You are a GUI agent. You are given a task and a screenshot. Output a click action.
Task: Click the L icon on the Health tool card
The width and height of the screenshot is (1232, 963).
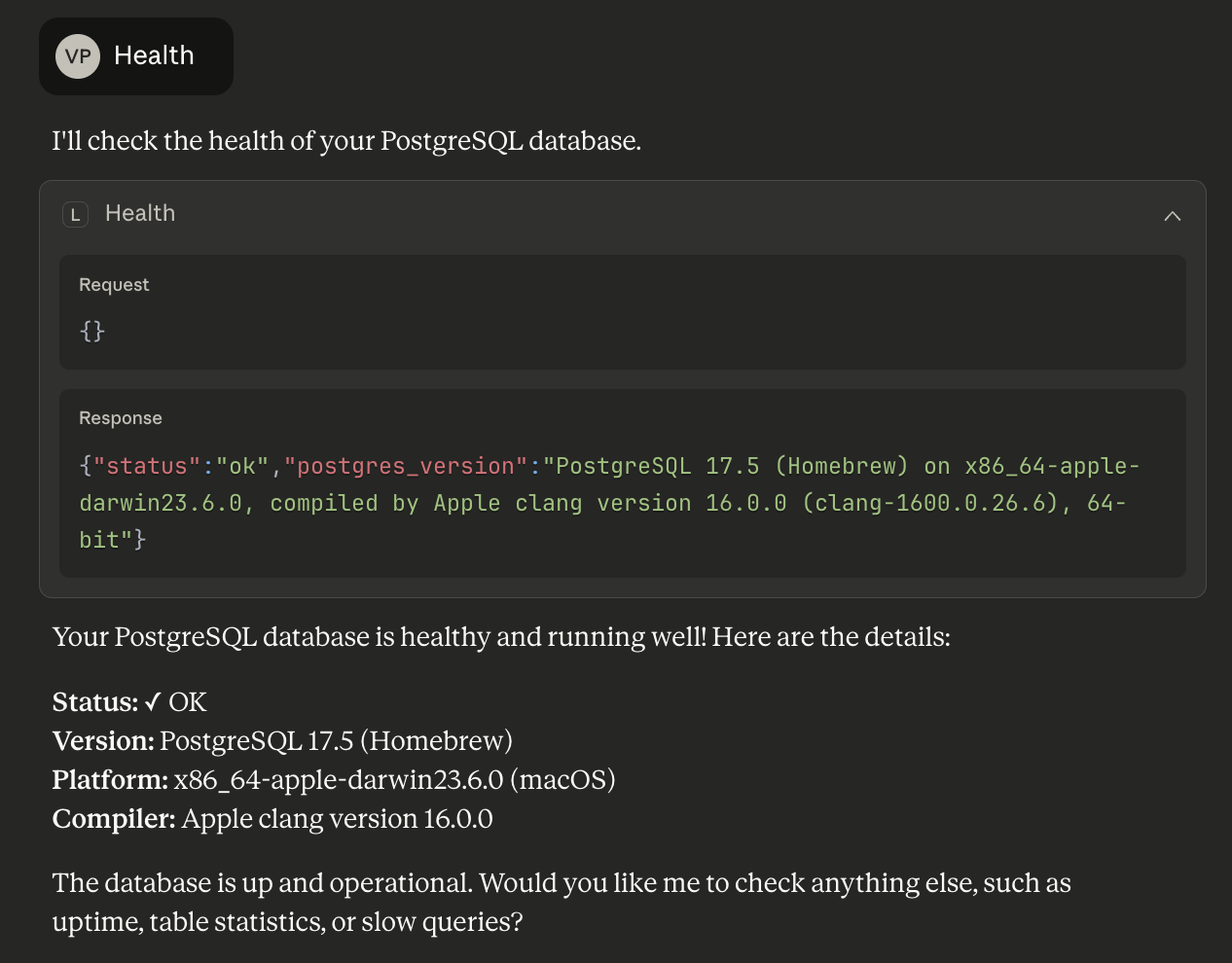75,214
